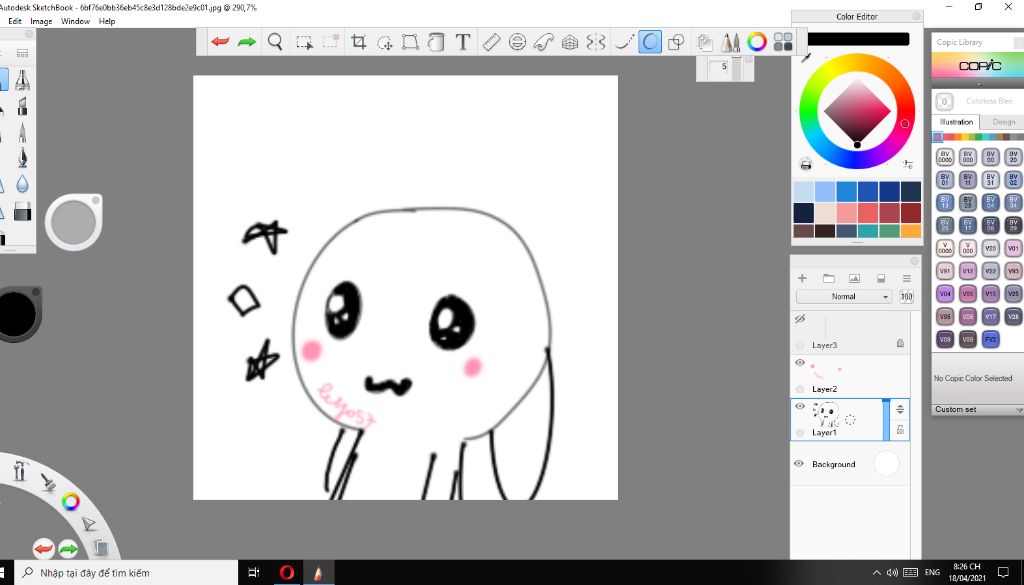
Task: Open the Opera browser from taskbar
Action: tap(287, 572)
